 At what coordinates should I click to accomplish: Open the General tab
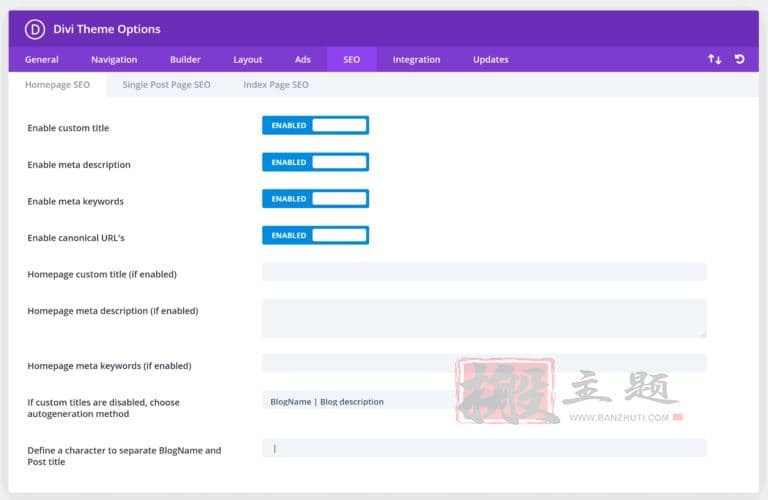pos(42,60)
